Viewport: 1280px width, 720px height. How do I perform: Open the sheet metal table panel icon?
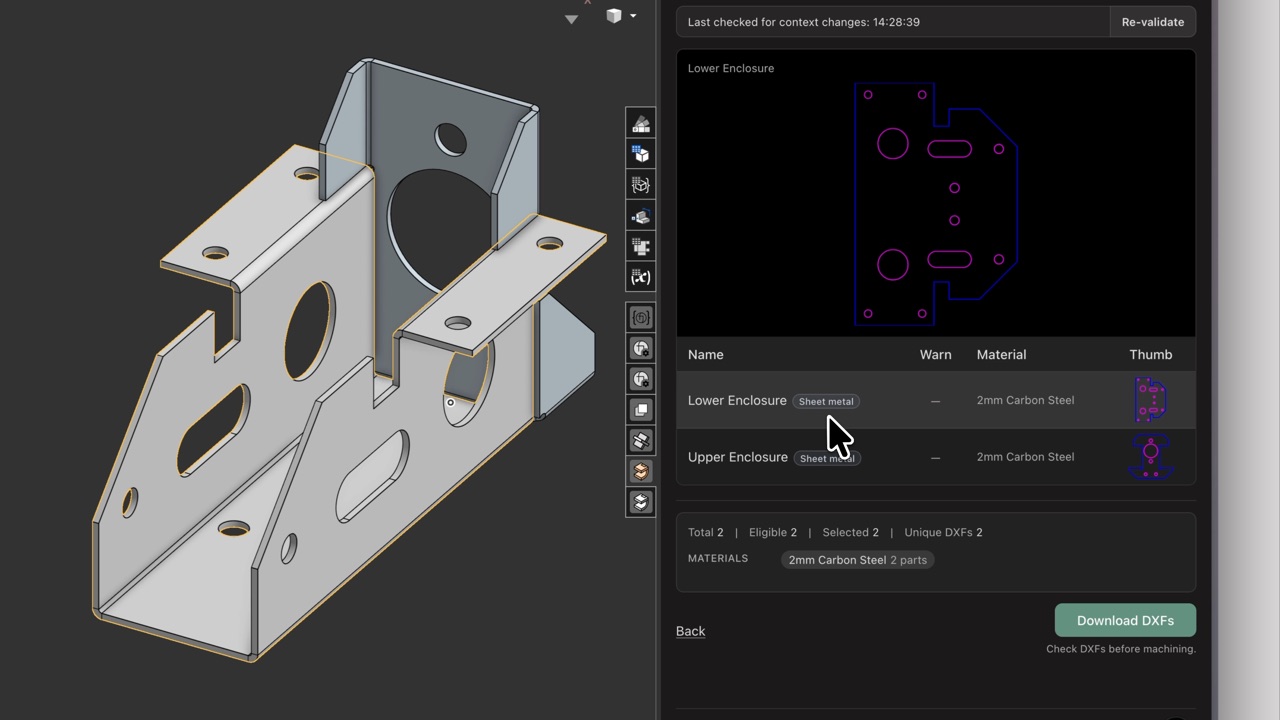641,216
